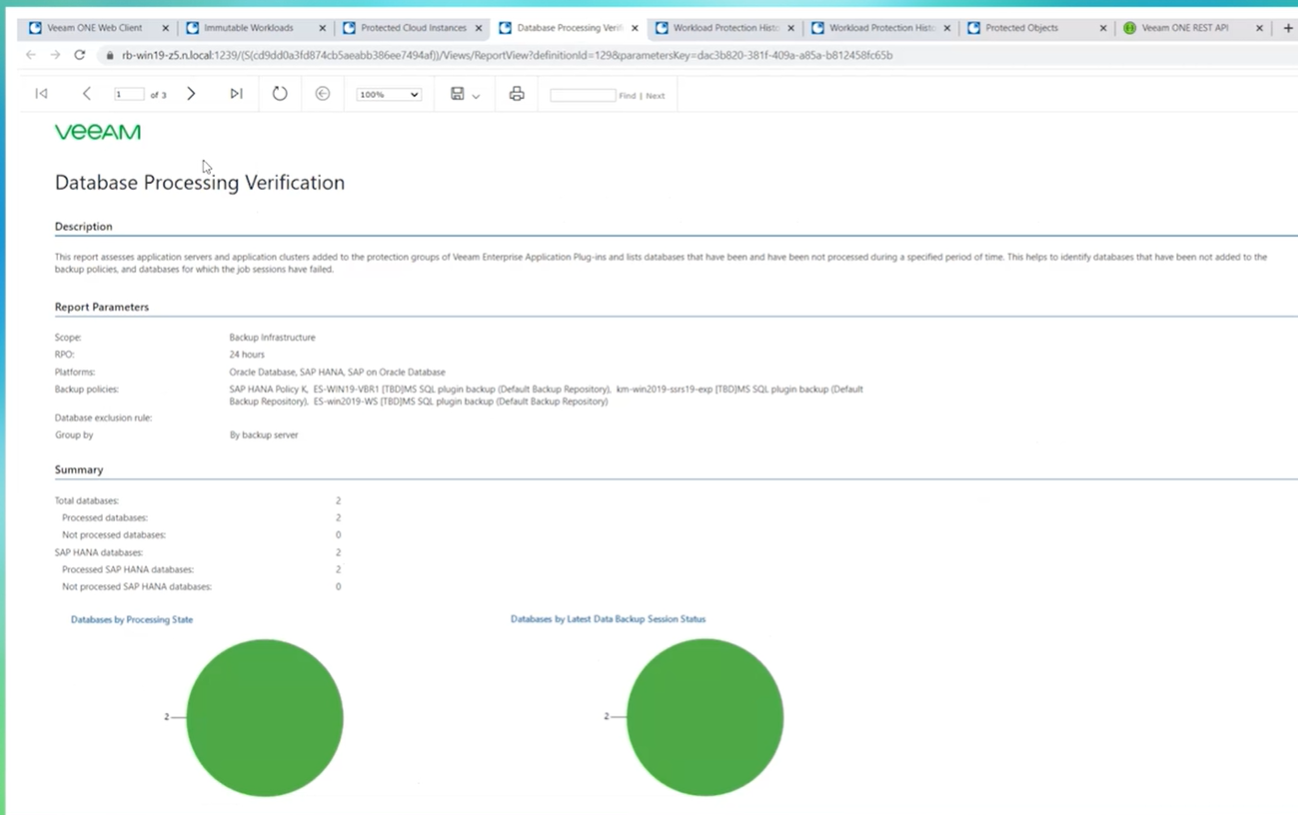Click the Processing State green pie chart
This screenshot has width=1298, height=815.
tap(265, 718)
